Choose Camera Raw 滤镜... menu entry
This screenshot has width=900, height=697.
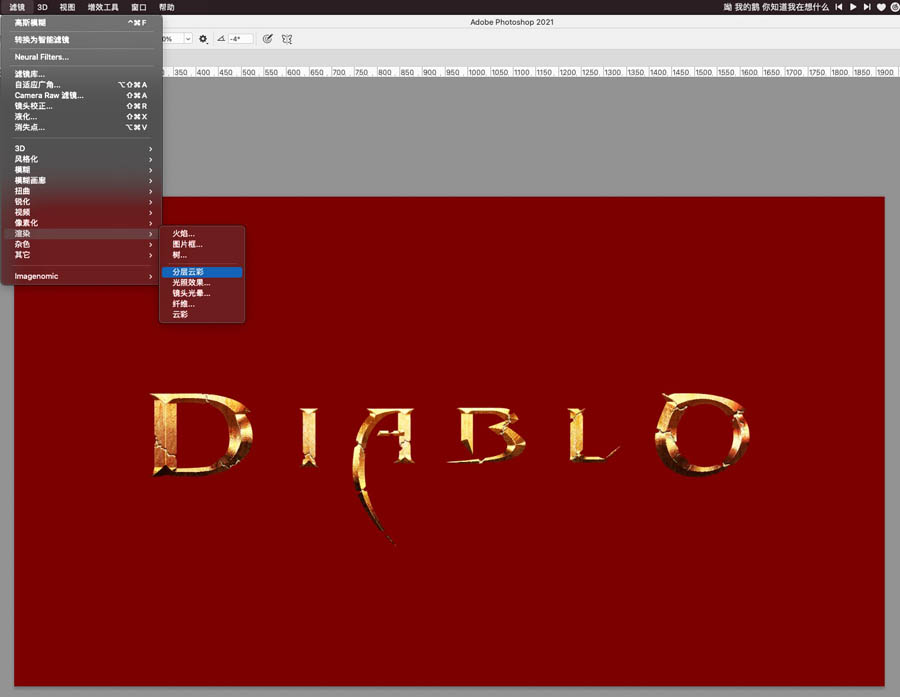point(49,95)
